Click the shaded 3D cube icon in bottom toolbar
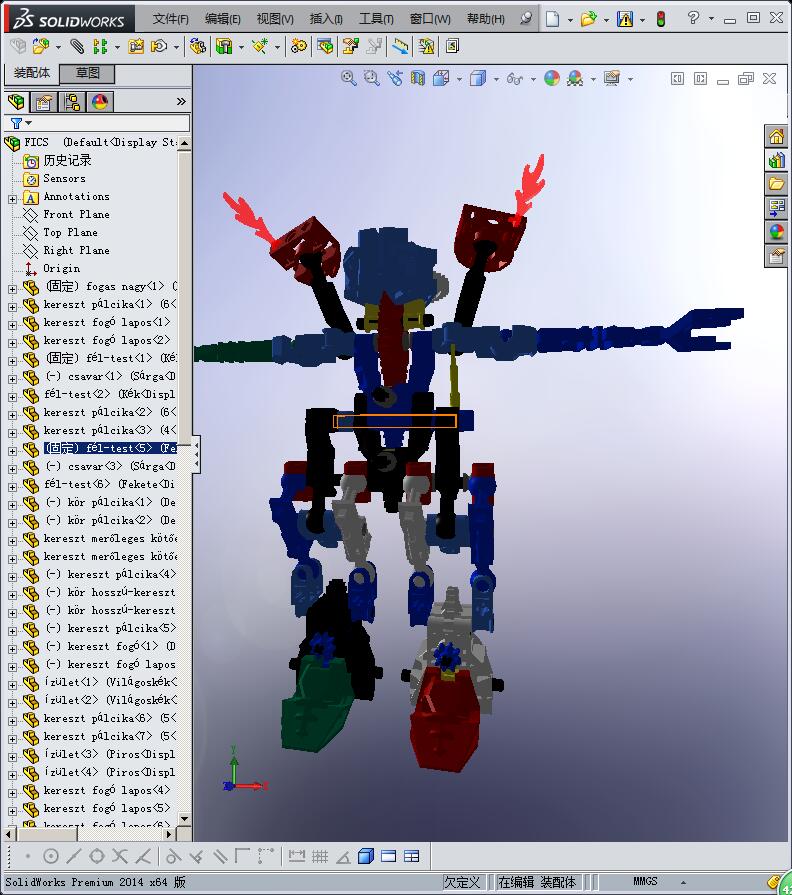This screenshot has width=792, height=895. click(366, 856)
